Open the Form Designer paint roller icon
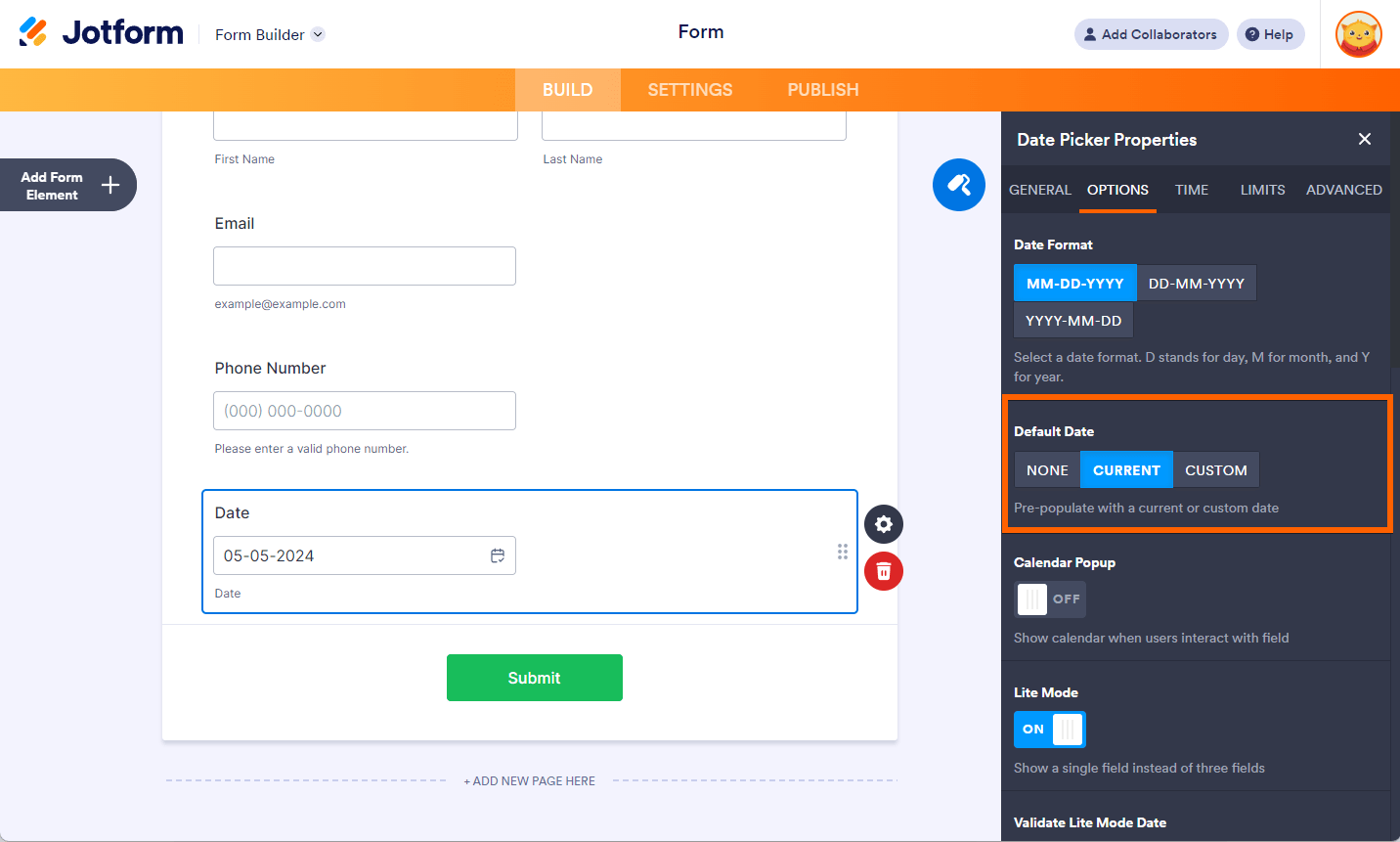Screen dimensions: 1400x842 click(958, 185)
